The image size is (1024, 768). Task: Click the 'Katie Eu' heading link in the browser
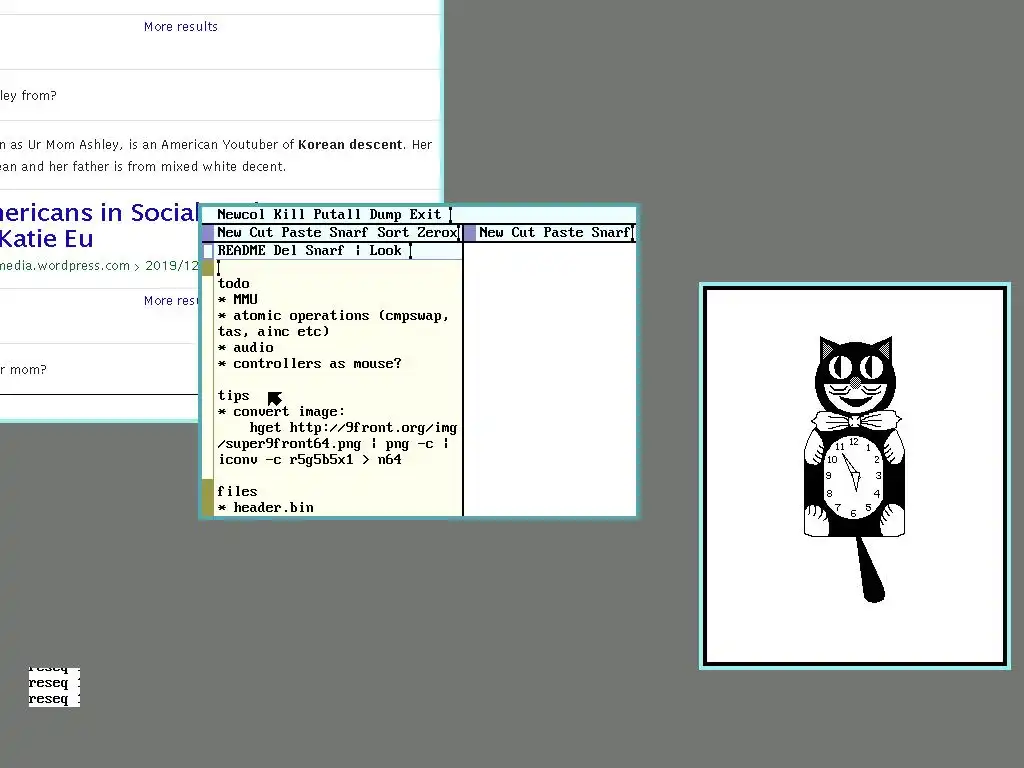click(x=46, y=239)
